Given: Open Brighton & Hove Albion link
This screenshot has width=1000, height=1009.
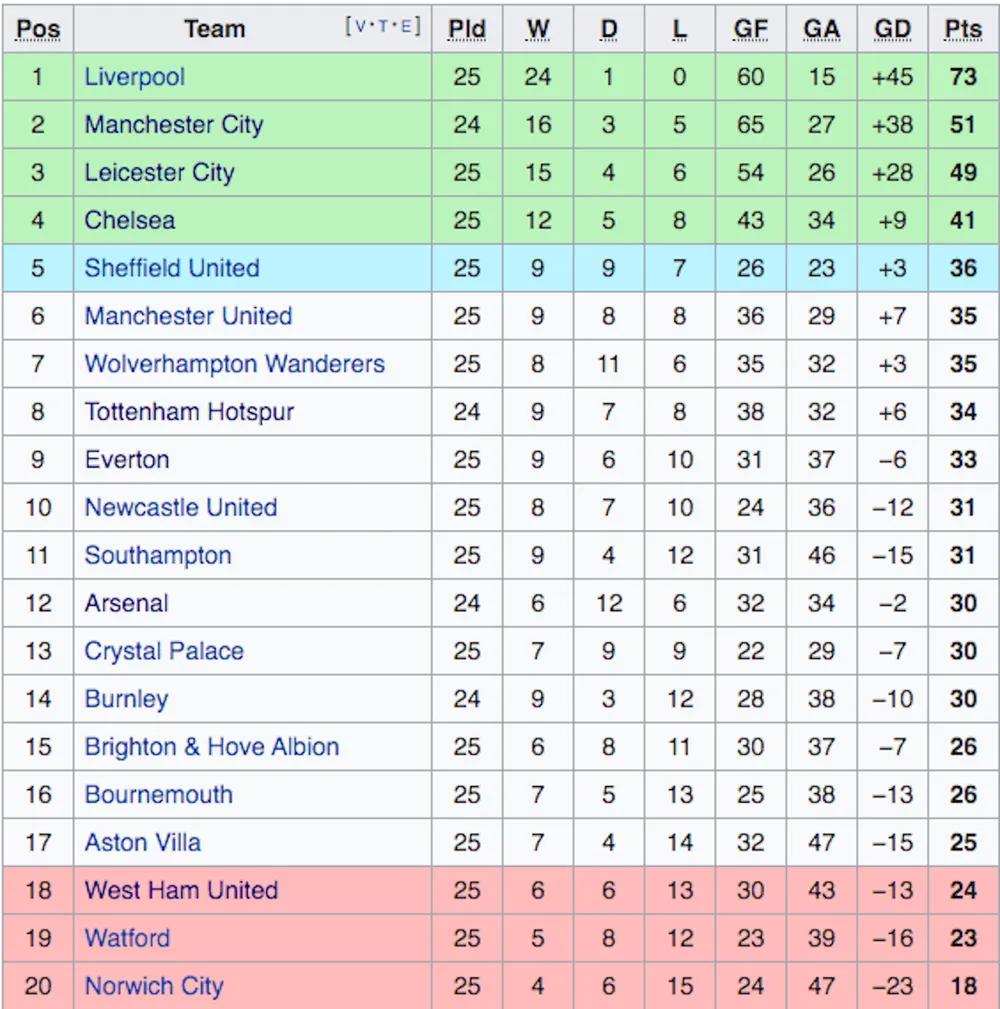Looking at the screenshot, I should pyautogui.click(x=212, y=747).
